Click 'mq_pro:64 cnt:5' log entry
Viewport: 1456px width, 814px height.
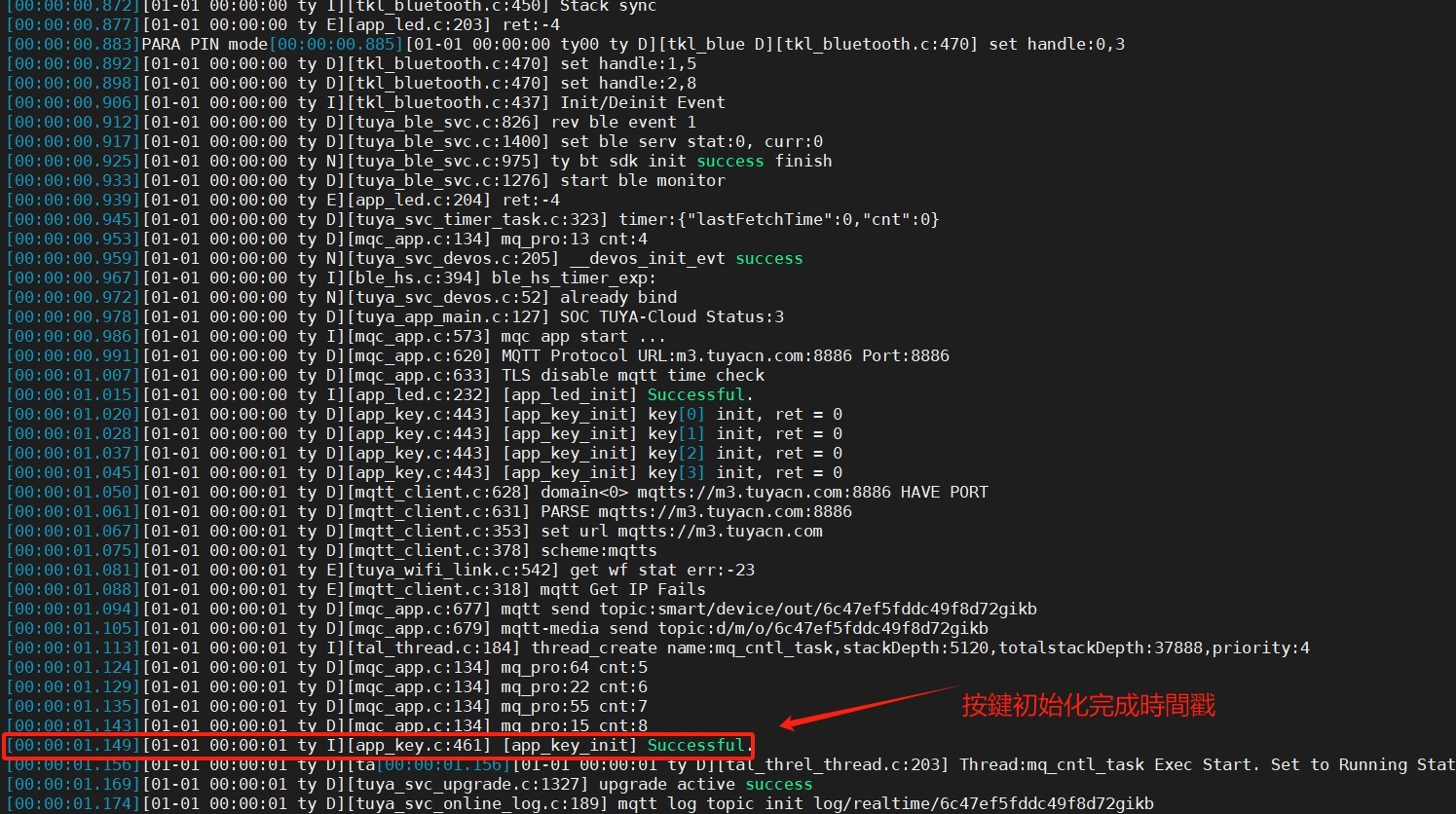(575, 667)
